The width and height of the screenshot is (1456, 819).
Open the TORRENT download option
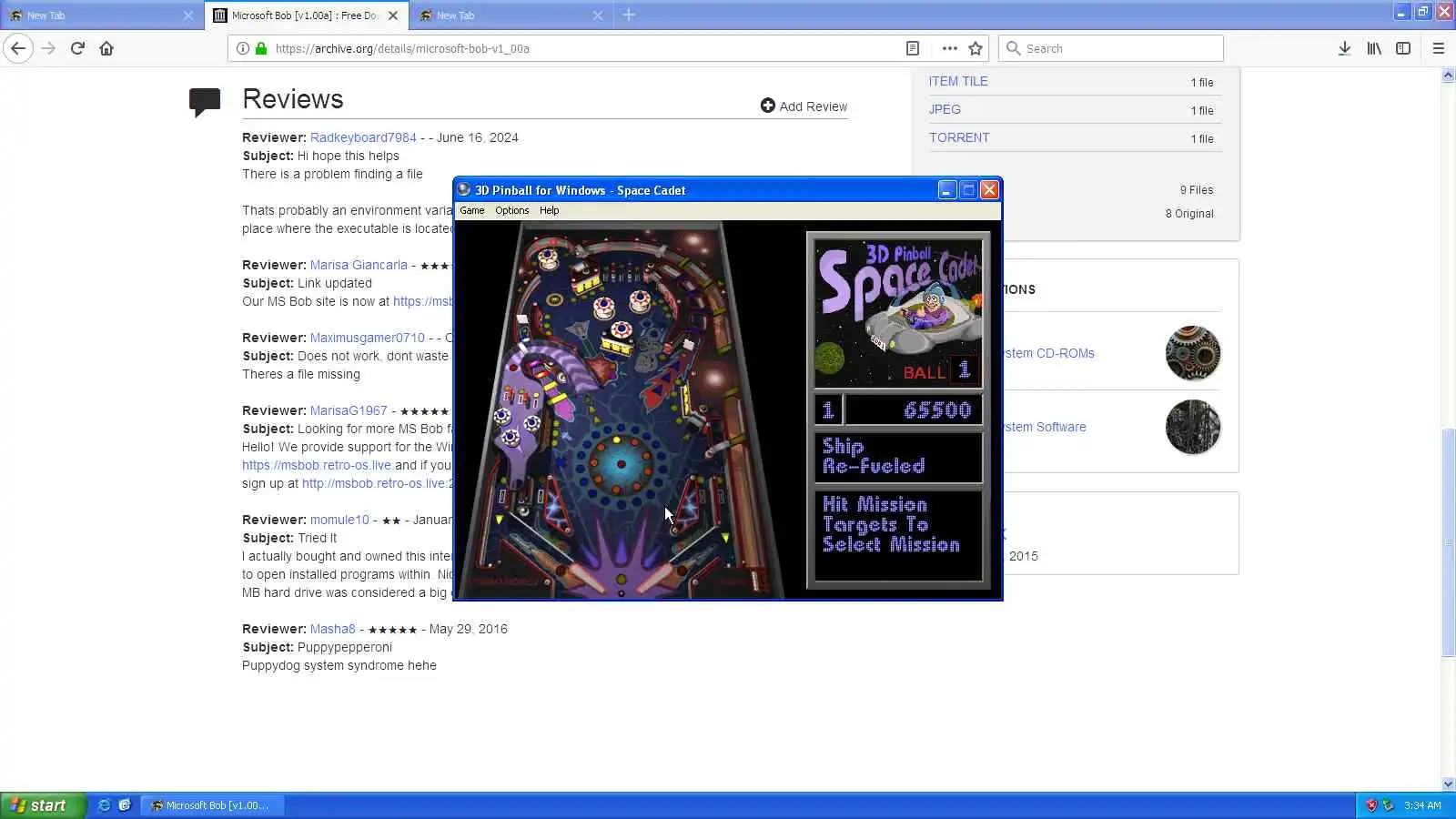point(959,137)
